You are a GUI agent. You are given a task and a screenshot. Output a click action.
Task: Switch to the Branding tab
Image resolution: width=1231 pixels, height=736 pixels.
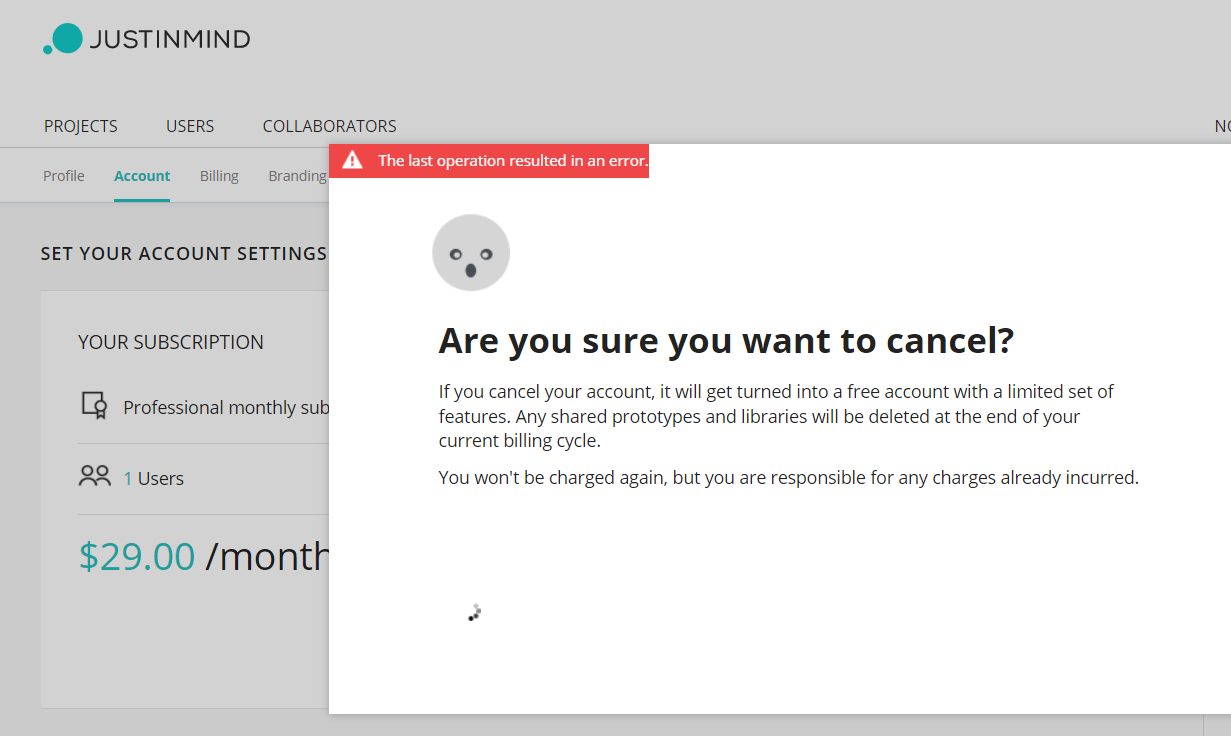click(x=297, y=176)
